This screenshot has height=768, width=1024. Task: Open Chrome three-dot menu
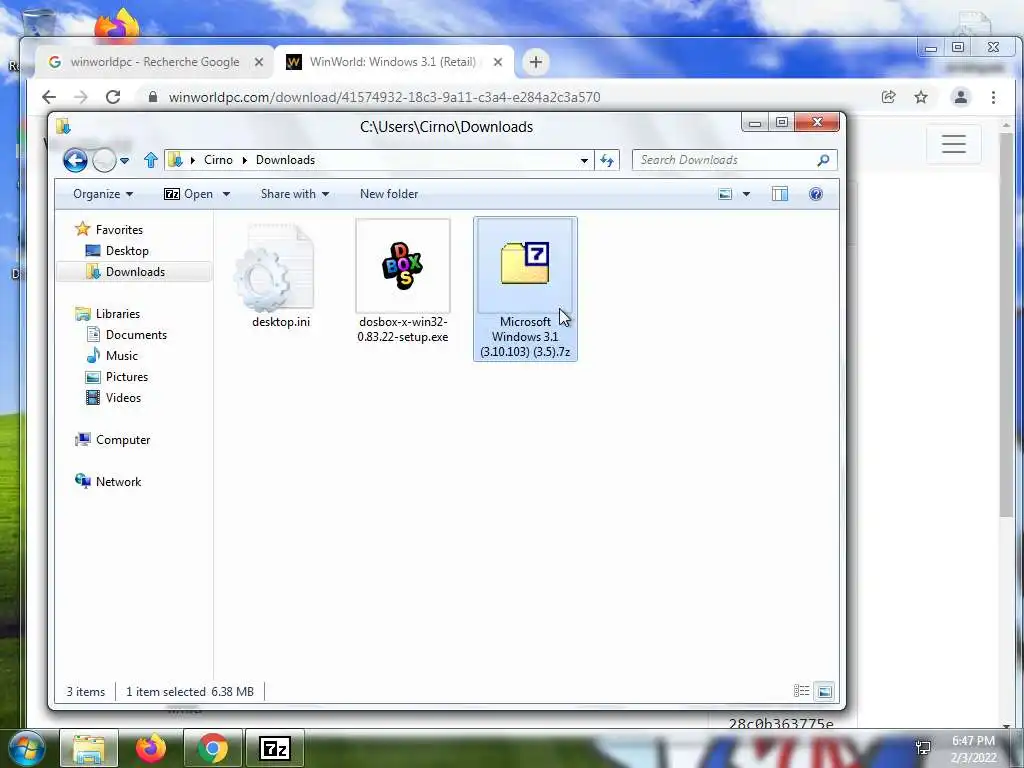(993, 97)
